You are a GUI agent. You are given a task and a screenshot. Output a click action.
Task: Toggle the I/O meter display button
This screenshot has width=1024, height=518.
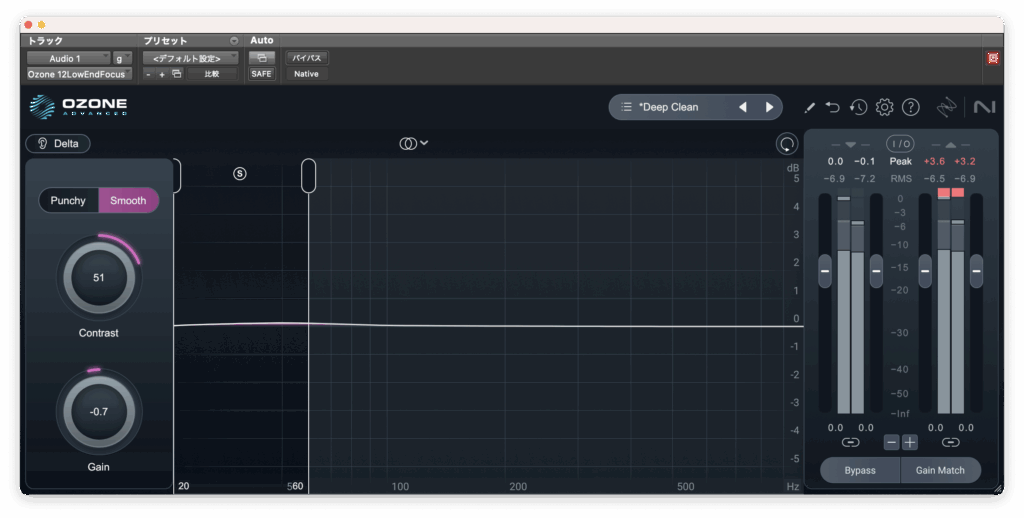pyautogui.click(x=900, y=144)
